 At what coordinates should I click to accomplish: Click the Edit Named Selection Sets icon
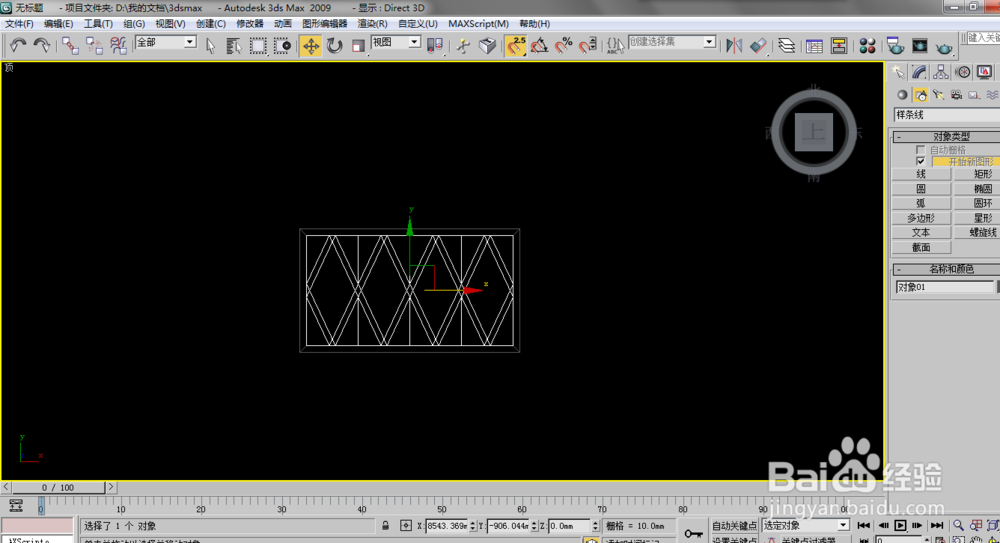click(x=615, y=45)
